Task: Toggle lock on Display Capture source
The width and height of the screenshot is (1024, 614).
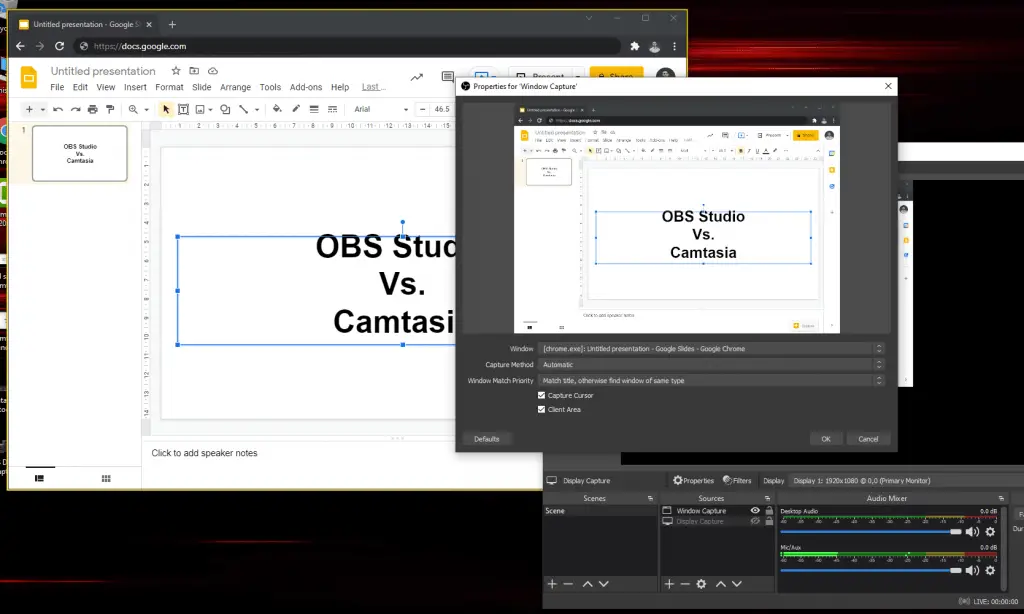Action: [x=769, y=521]
